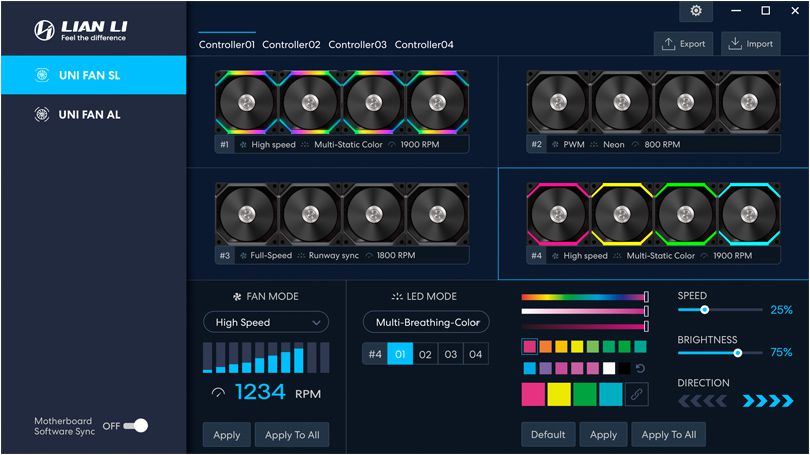Select fan group #3 thumbnail

342,214
